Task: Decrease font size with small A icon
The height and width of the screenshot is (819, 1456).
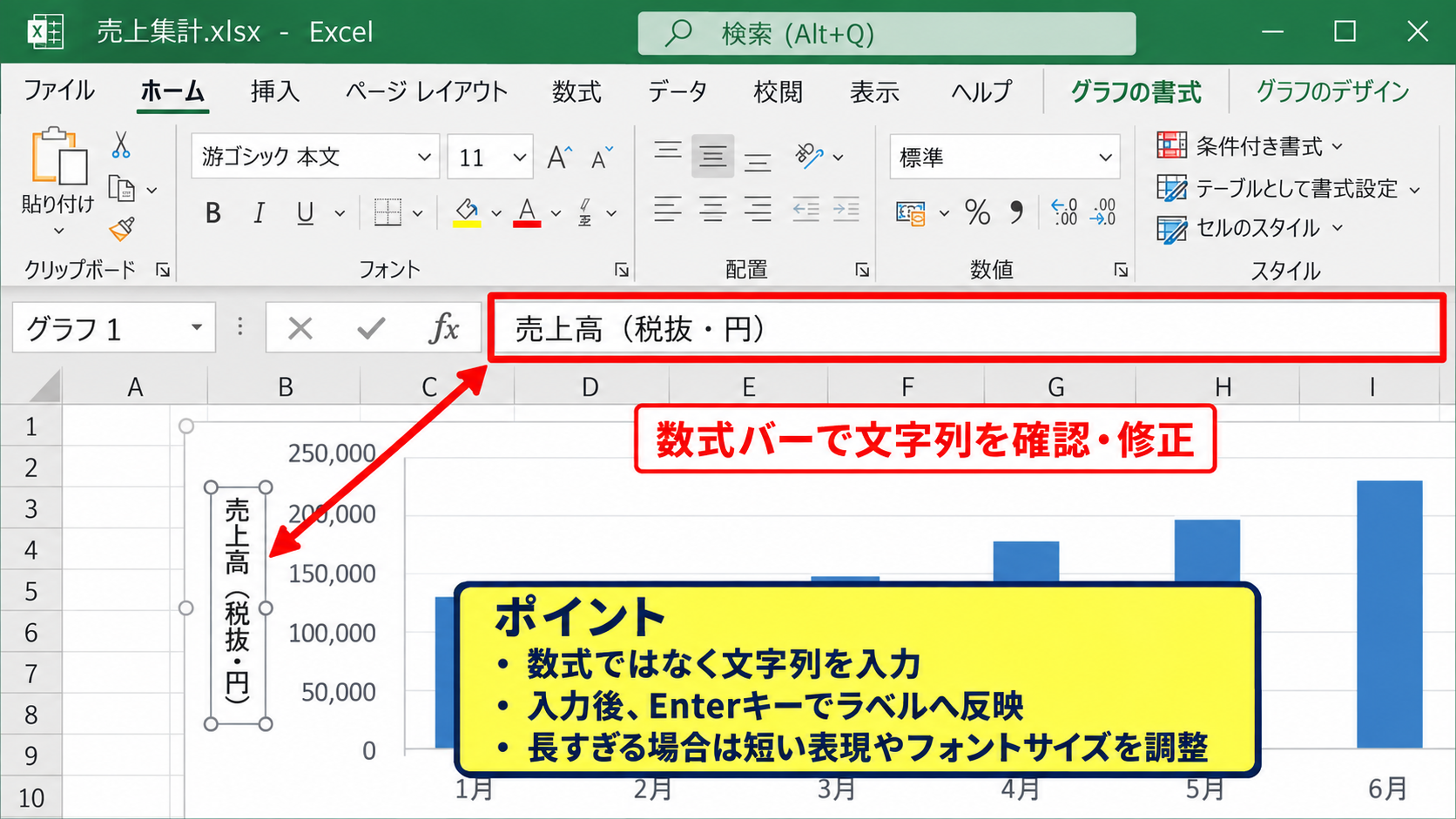Action: tap(602, 158)
